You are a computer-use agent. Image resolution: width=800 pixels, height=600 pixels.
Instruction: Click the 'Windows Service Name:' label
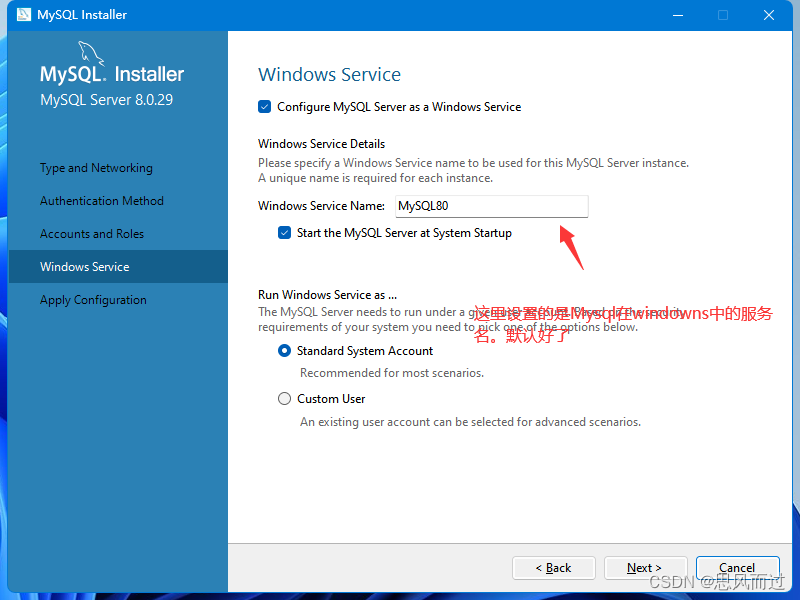pyautogui.click(x=321, y=206)
